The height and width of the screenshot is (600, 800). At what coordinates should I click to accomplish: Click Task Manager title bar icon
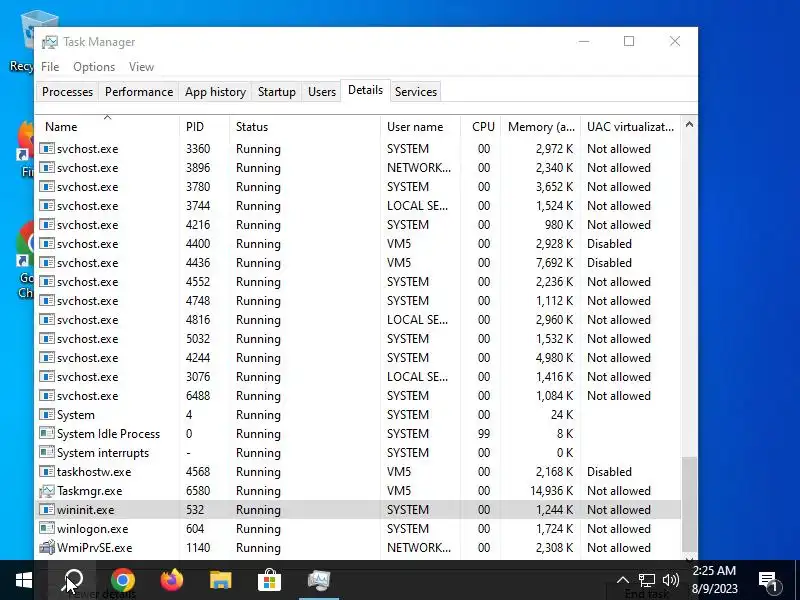click(x=49, y=42)
